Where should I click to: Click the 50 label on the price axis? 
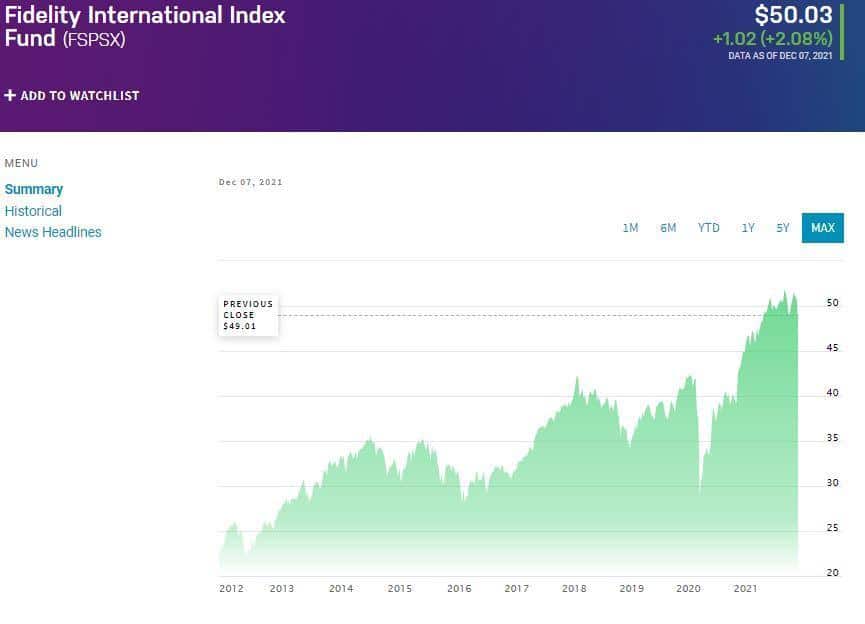click(832, 303)
